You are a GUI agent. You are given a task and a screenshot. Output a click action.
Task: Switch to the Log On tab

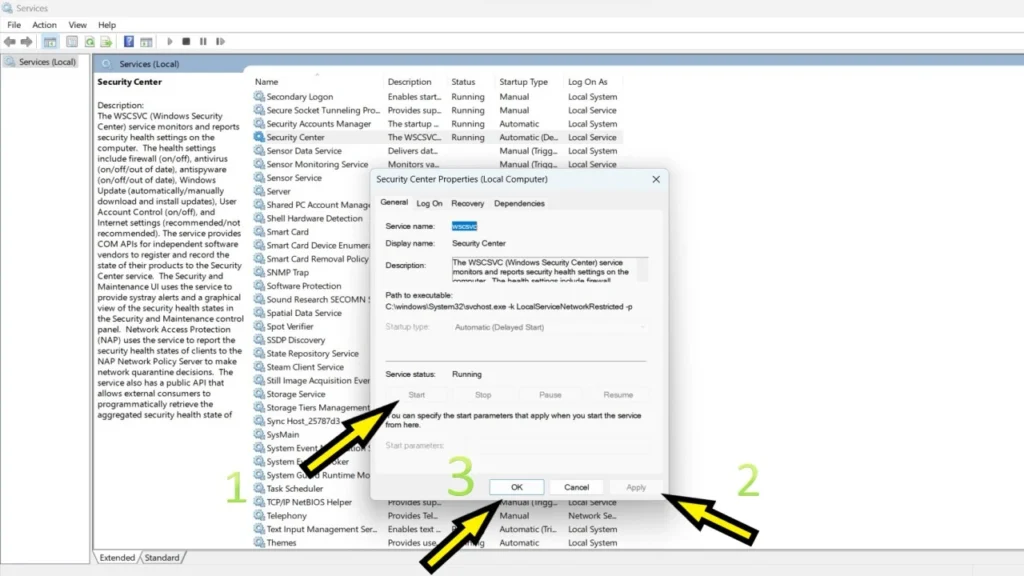pyautogui.click(x=429, y=203)
